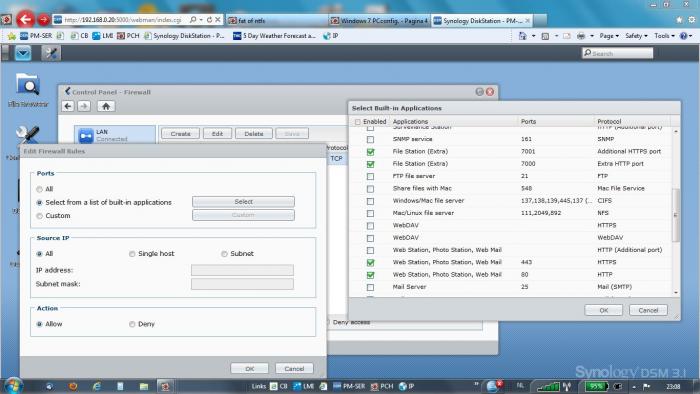The image size is (700, 394).
Task: Add to favorites bar star icon
Action: (12, 36)
